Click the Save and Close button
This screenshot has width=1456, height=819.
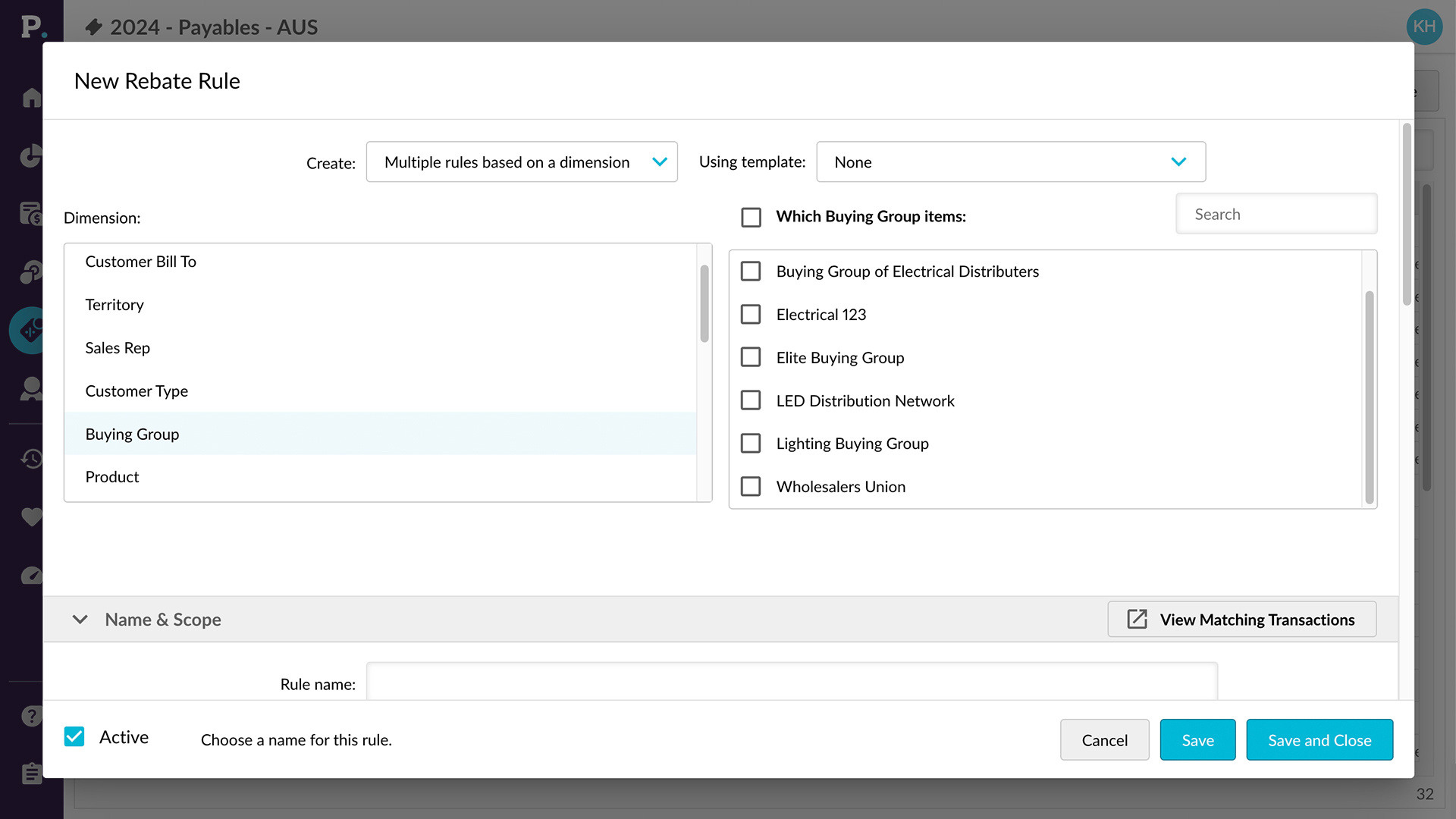coord(1319,740)
